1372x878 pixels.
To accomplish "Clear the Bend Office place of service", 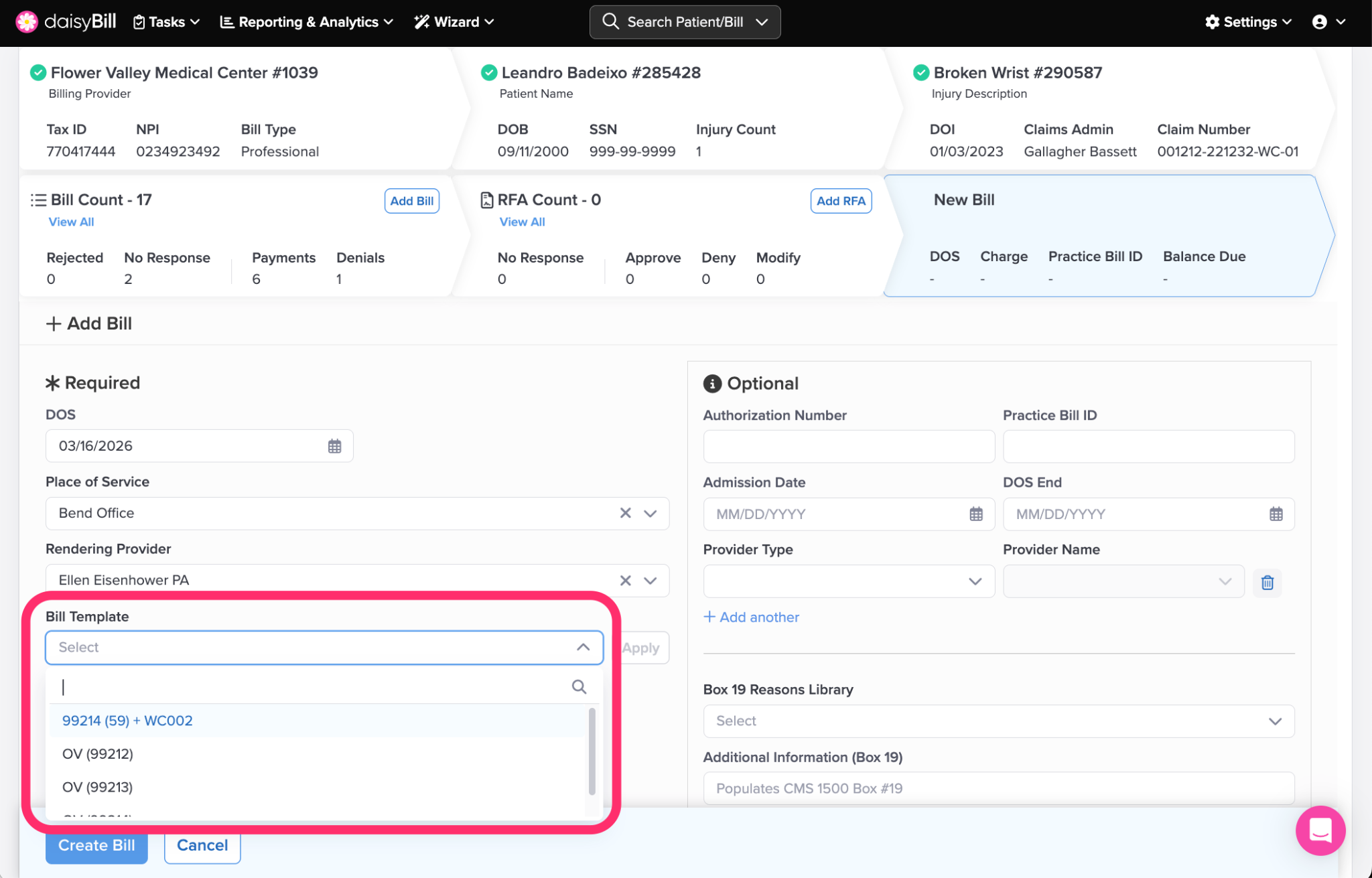I will tap(625, 513).
